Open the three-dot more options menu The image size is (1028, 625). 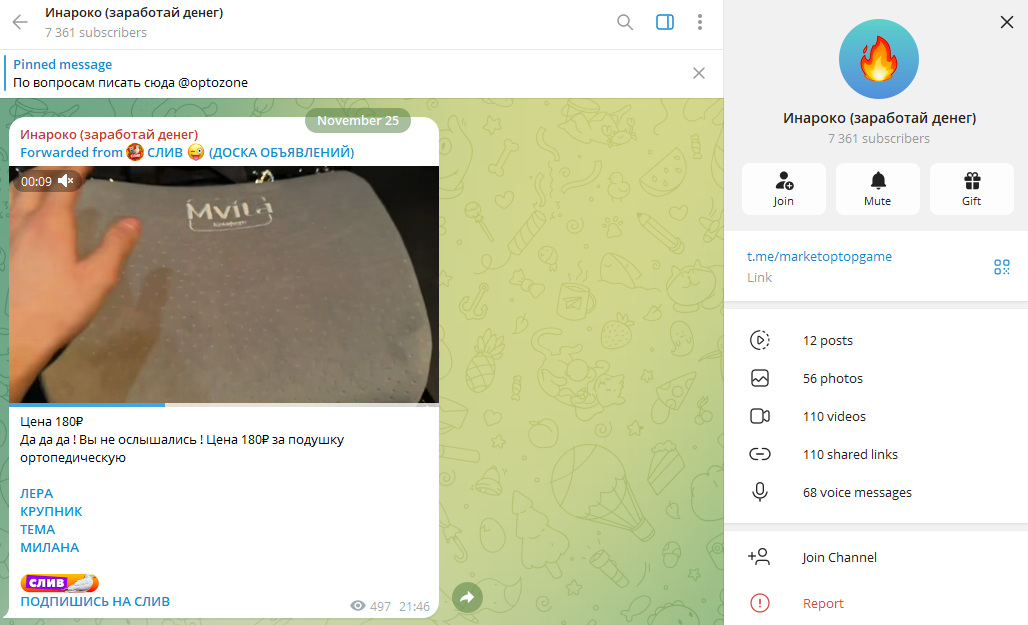point(700,22)
